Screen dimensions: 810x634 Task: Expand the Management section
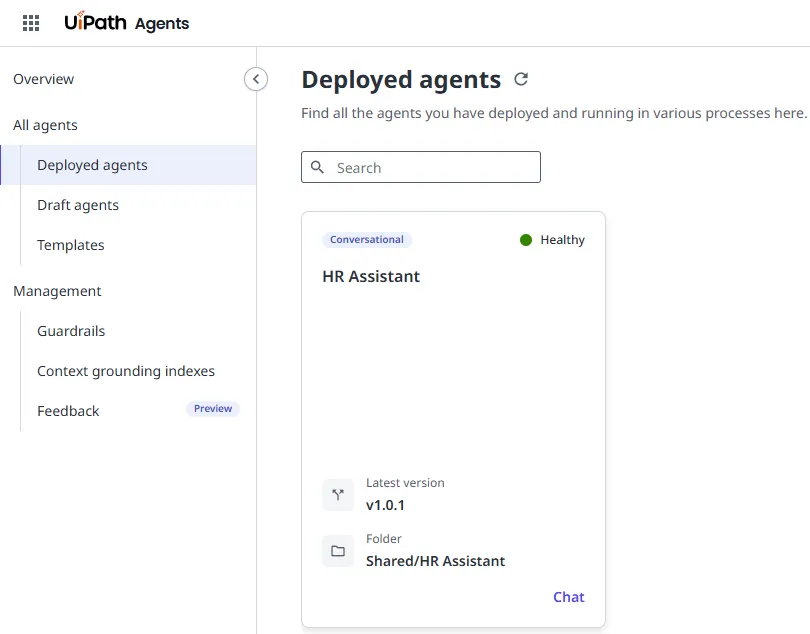pos(57,291)
